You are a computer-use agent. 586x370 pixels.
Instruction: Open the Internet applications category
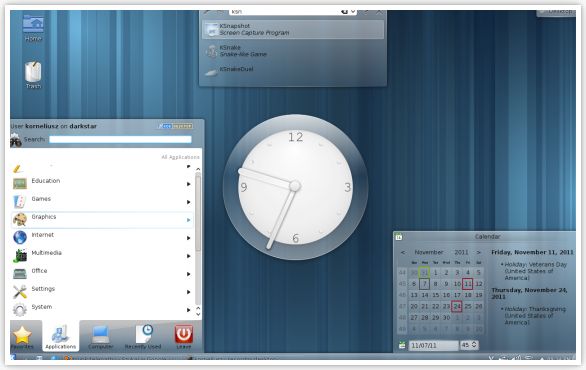(x=102, y=238)
